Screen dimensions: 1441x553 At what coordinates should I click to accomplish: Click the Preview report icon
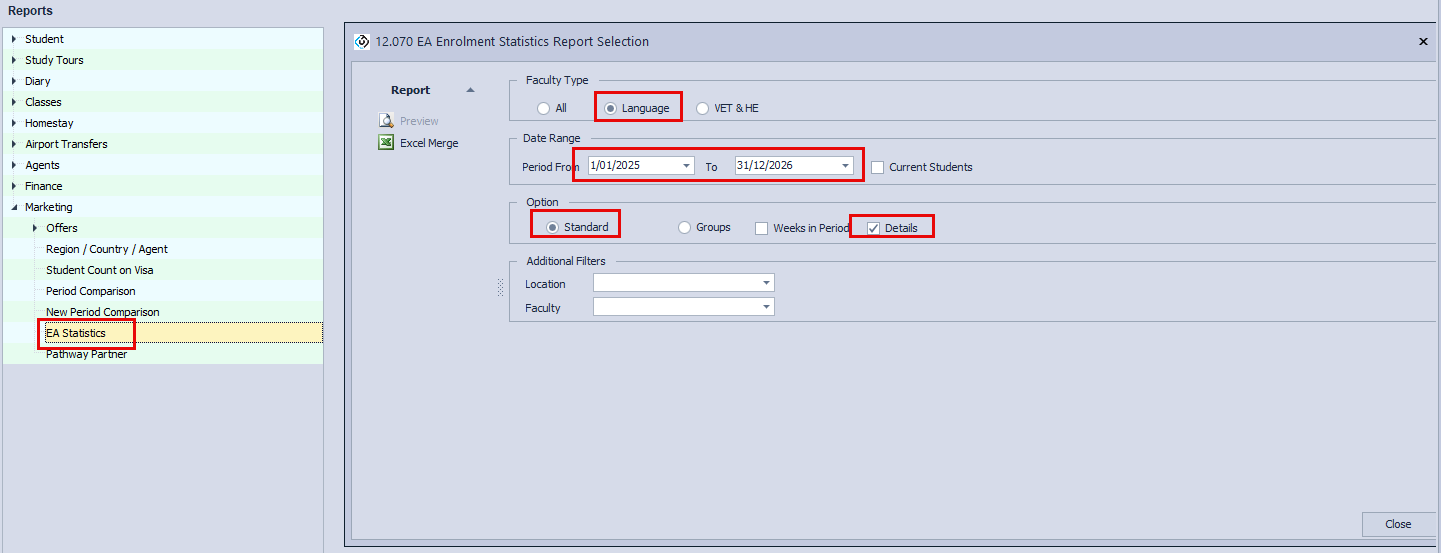click(x=386, y=121)
